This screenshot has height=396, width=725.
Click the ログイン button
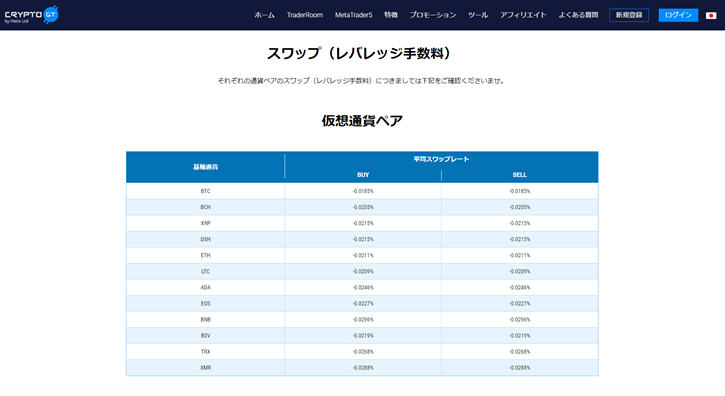tap(678, 15)
